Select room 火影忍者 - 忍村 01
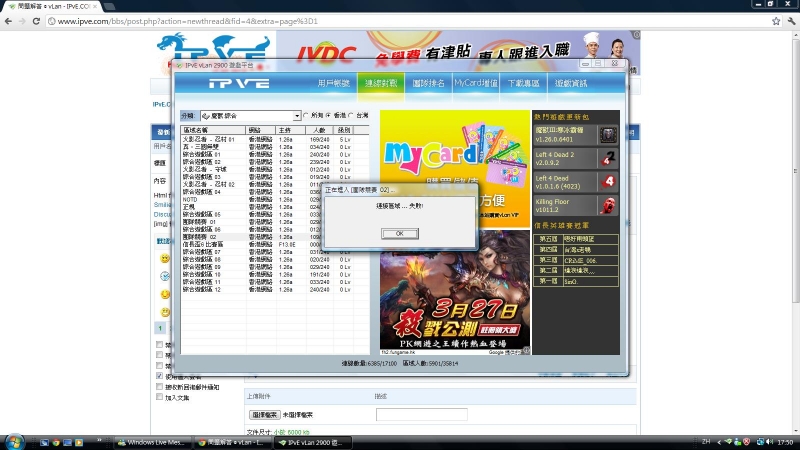800x450 pixels. [274, 139]
